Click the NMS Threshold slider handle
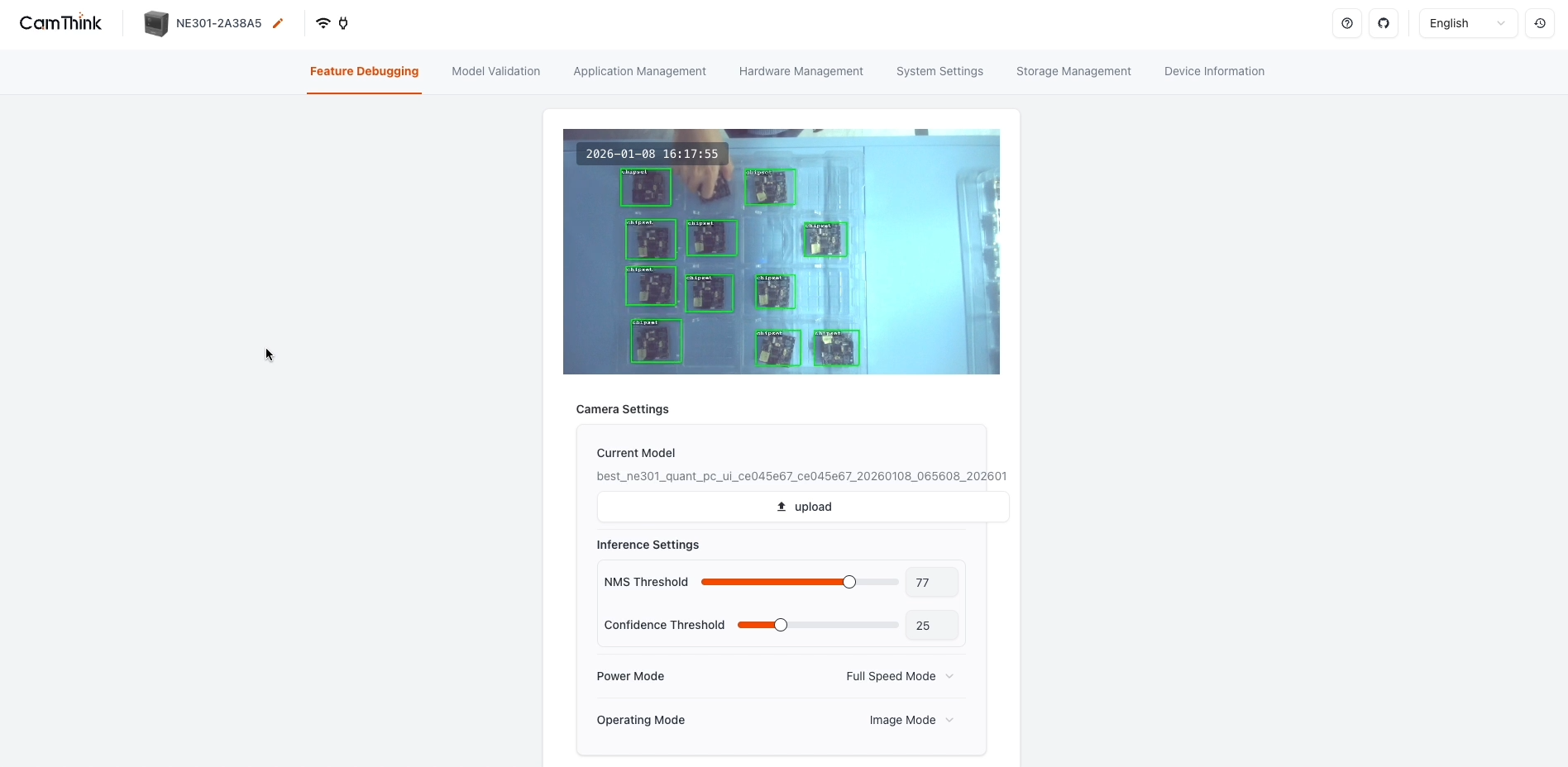The height and width of the screenshot is (767, 1568). (x=849, y=582)
